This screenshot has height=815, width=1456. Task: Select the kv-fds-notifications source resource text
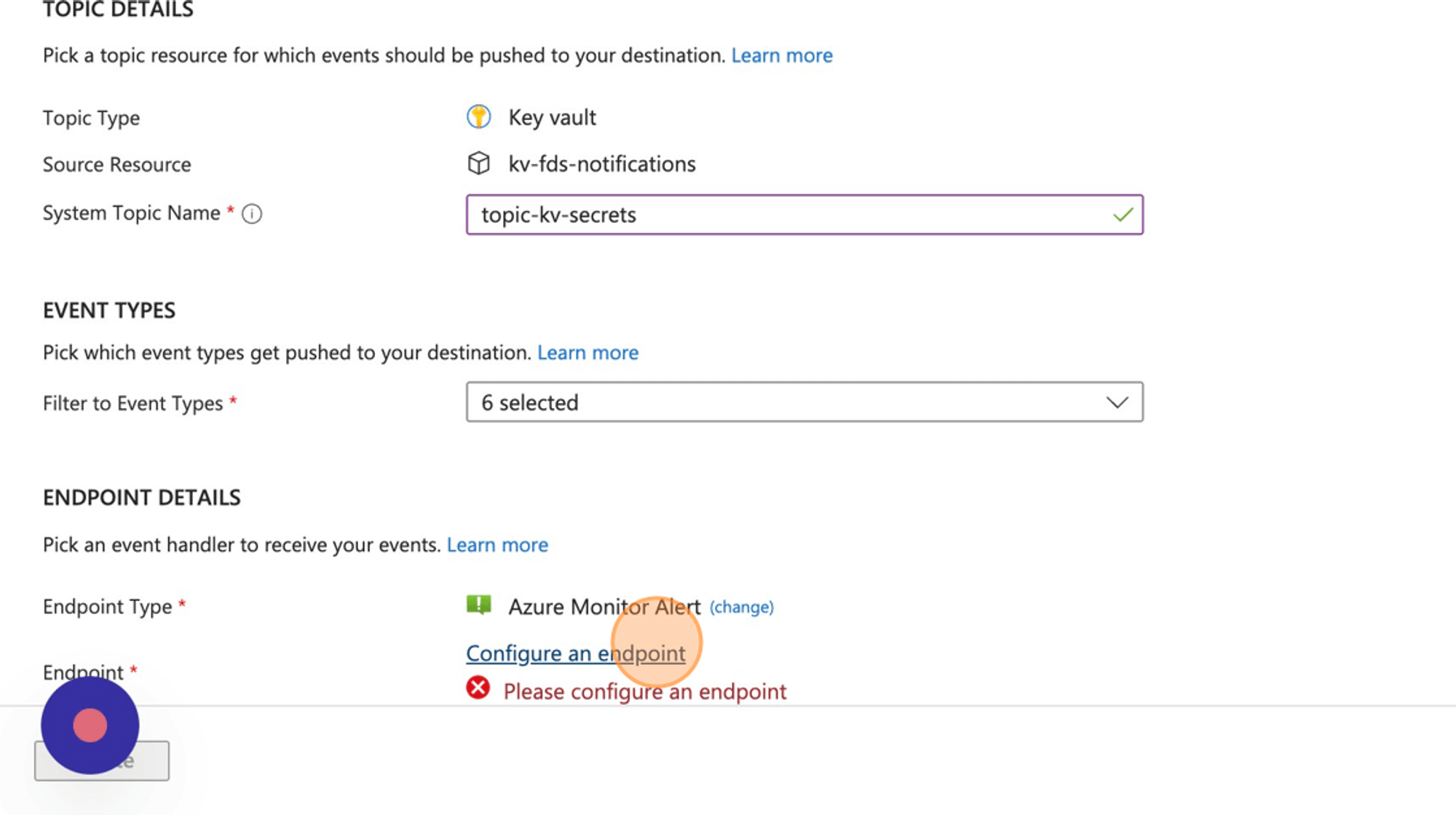click(602, 164)
